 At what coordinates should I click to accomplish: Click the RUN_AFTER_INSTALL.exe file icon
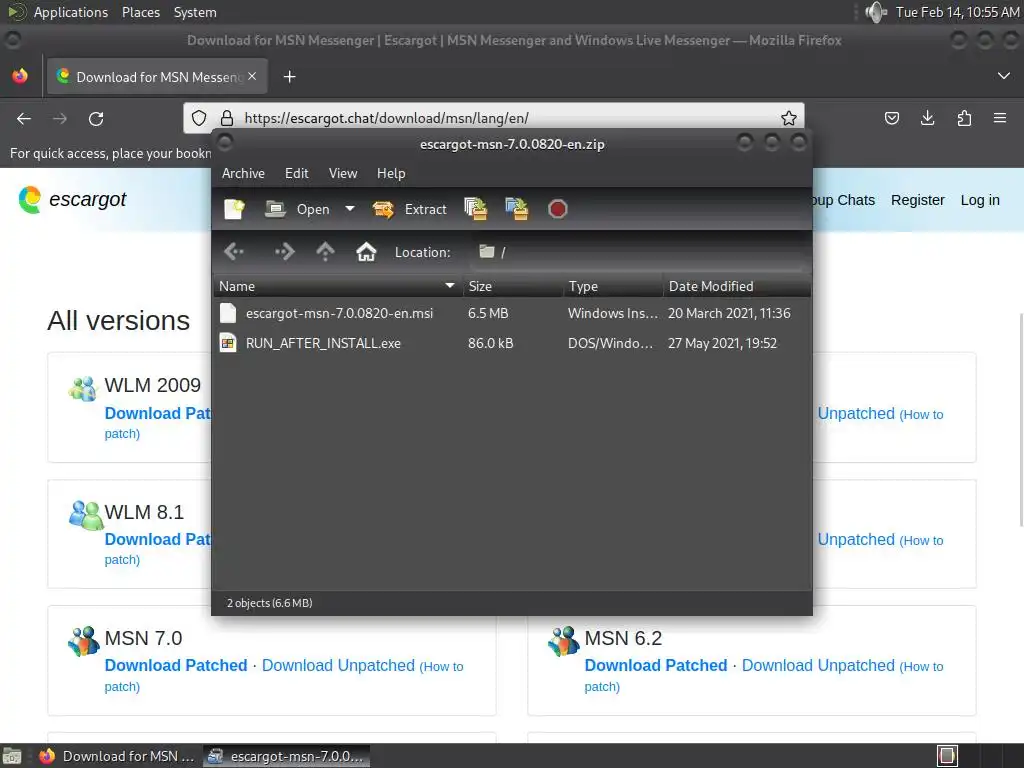(x=228, y=344)
